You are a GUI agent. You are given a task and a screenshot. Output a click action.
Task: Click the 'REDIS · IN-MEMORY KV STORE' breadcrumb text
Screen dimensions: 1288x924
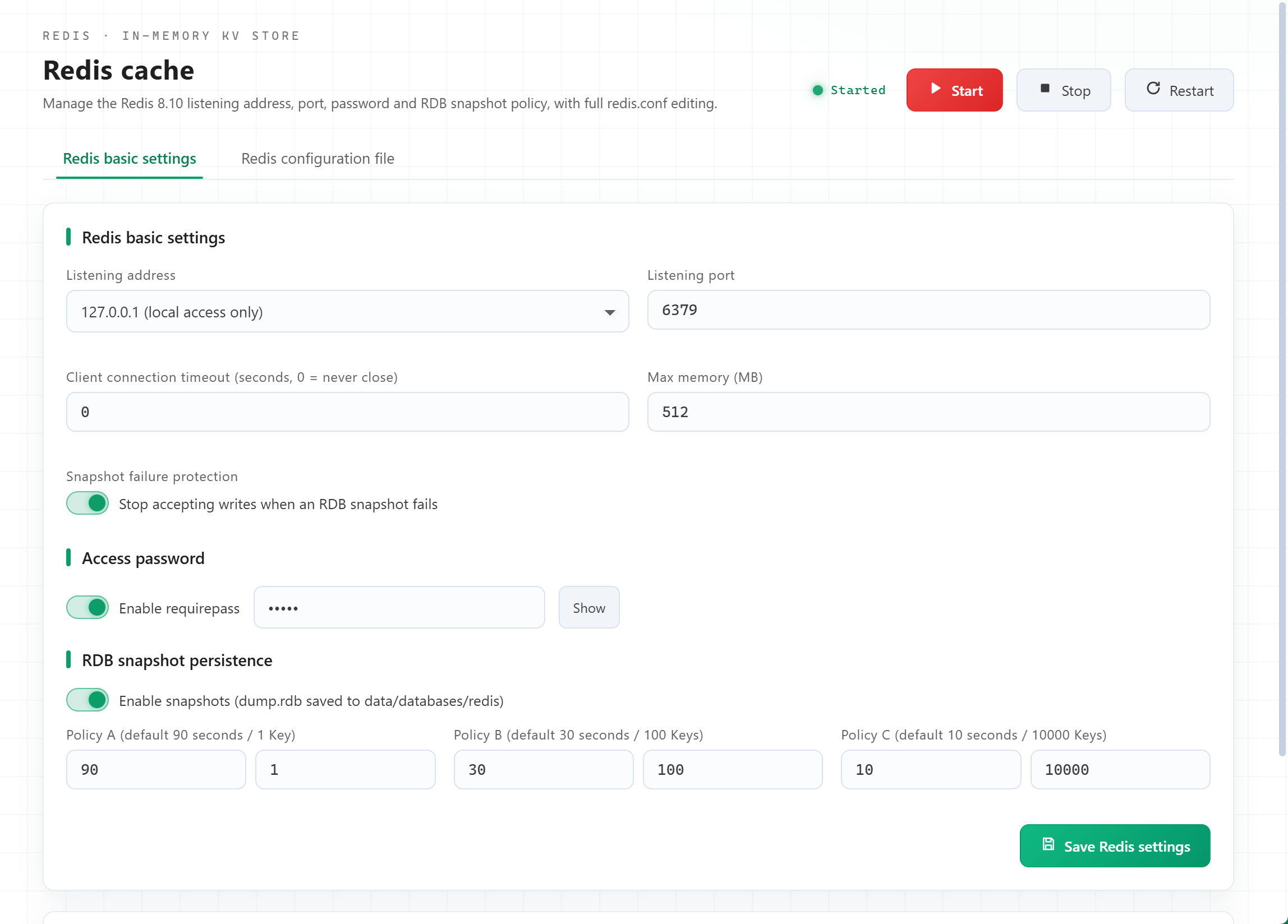coord(172,36)
